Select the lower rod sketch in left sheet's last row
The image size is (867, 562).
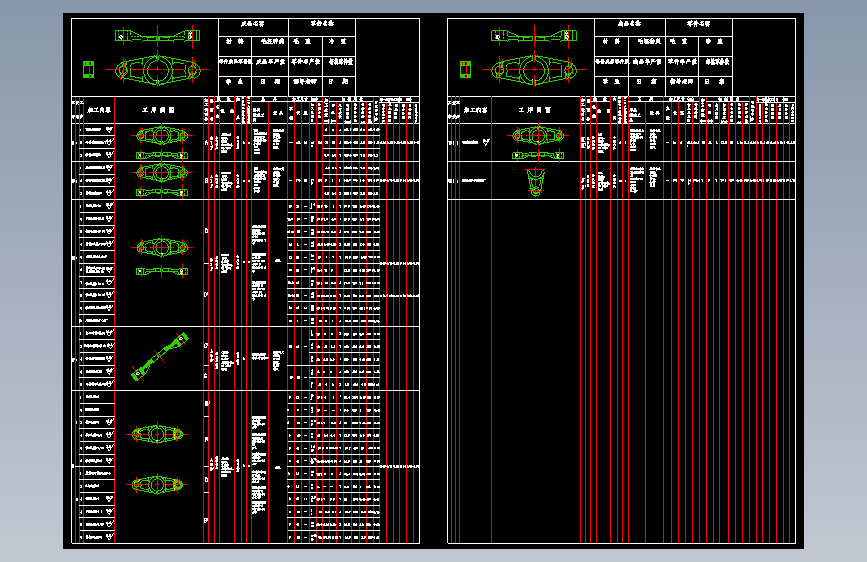click(x=157, y=485)
